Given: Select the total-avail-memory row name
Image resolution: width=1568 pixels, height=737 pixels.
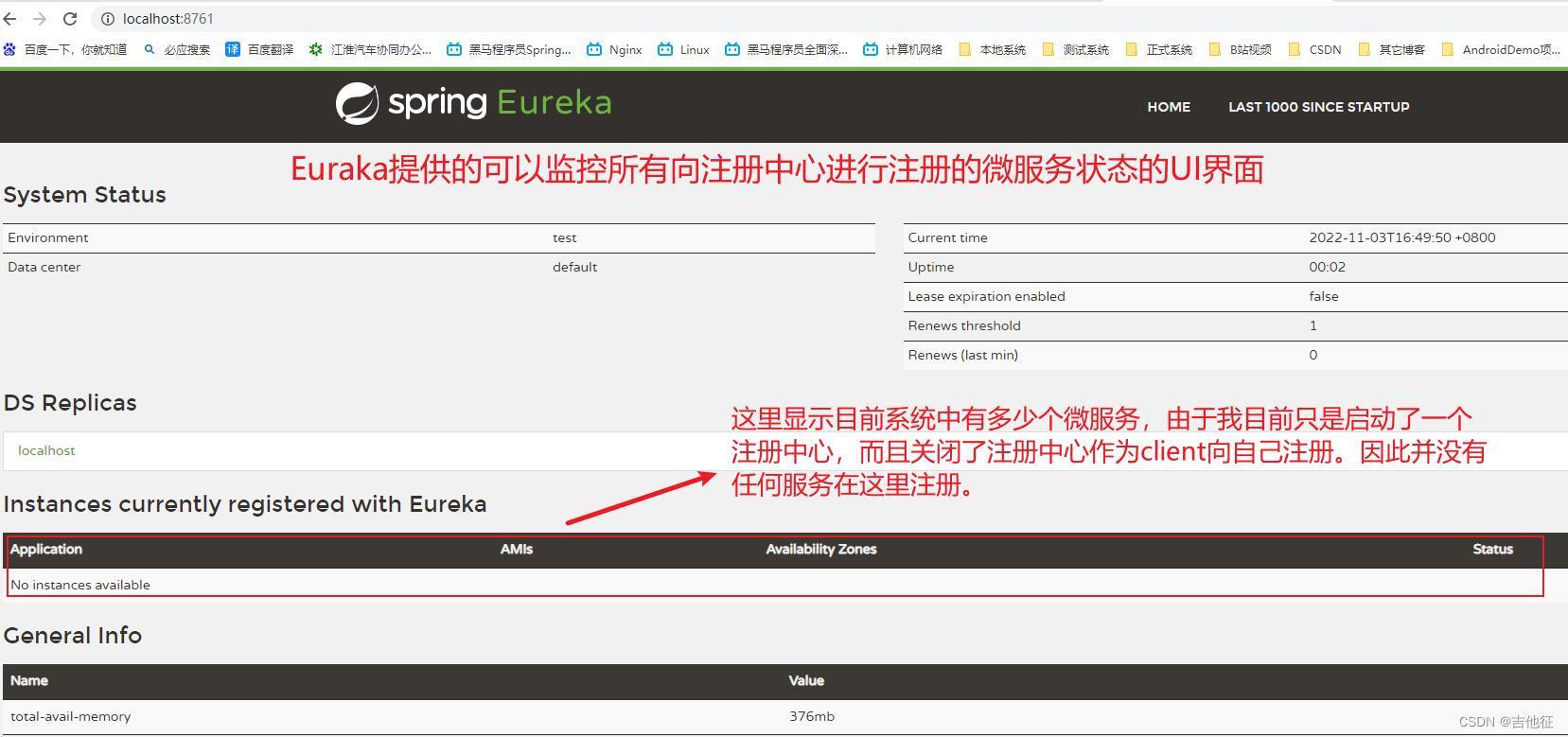Looking at the screenshot, I should (x=71, y=716).
